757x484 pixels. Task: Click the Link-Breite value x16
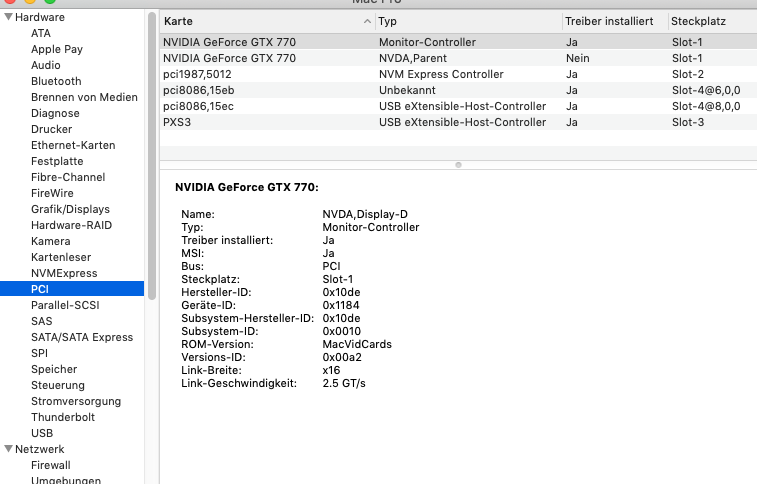(x=331, y=370)
